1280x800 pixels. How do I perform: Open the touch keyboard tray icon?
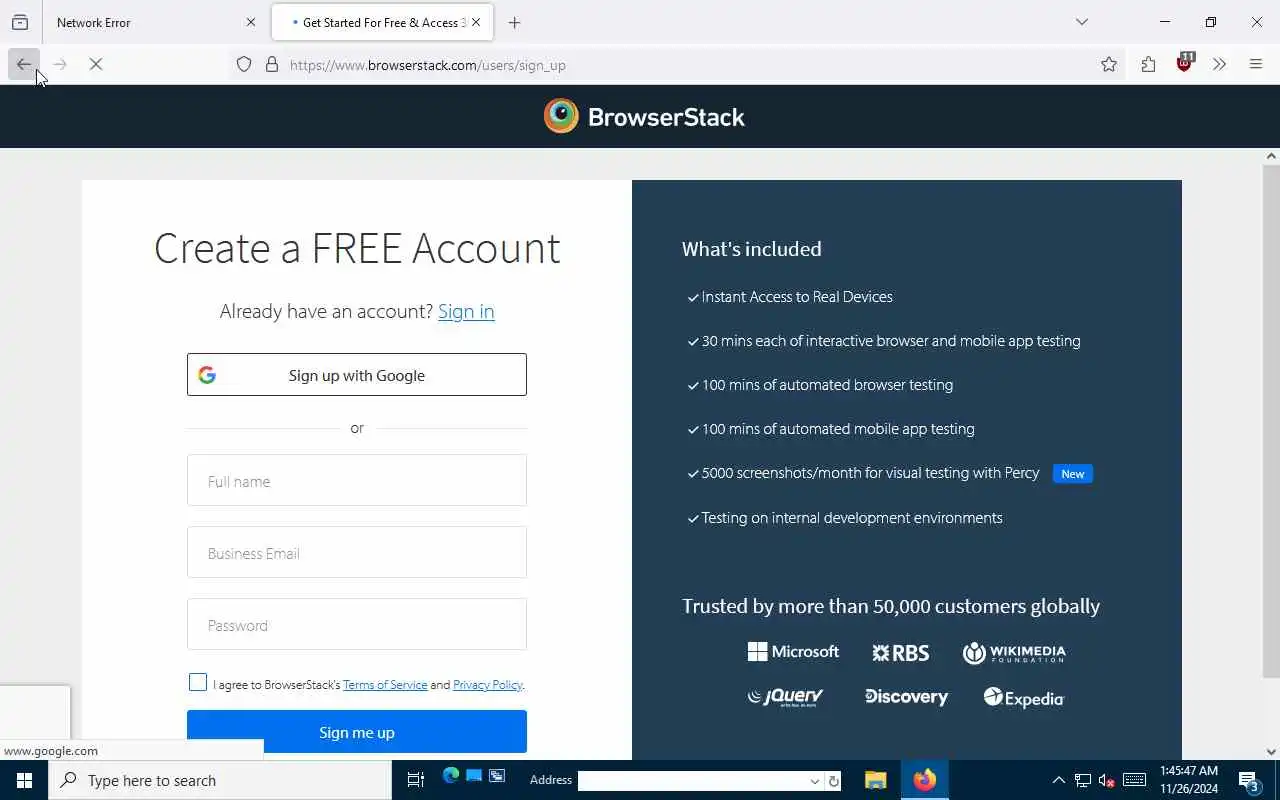(x=1134, y=780)
